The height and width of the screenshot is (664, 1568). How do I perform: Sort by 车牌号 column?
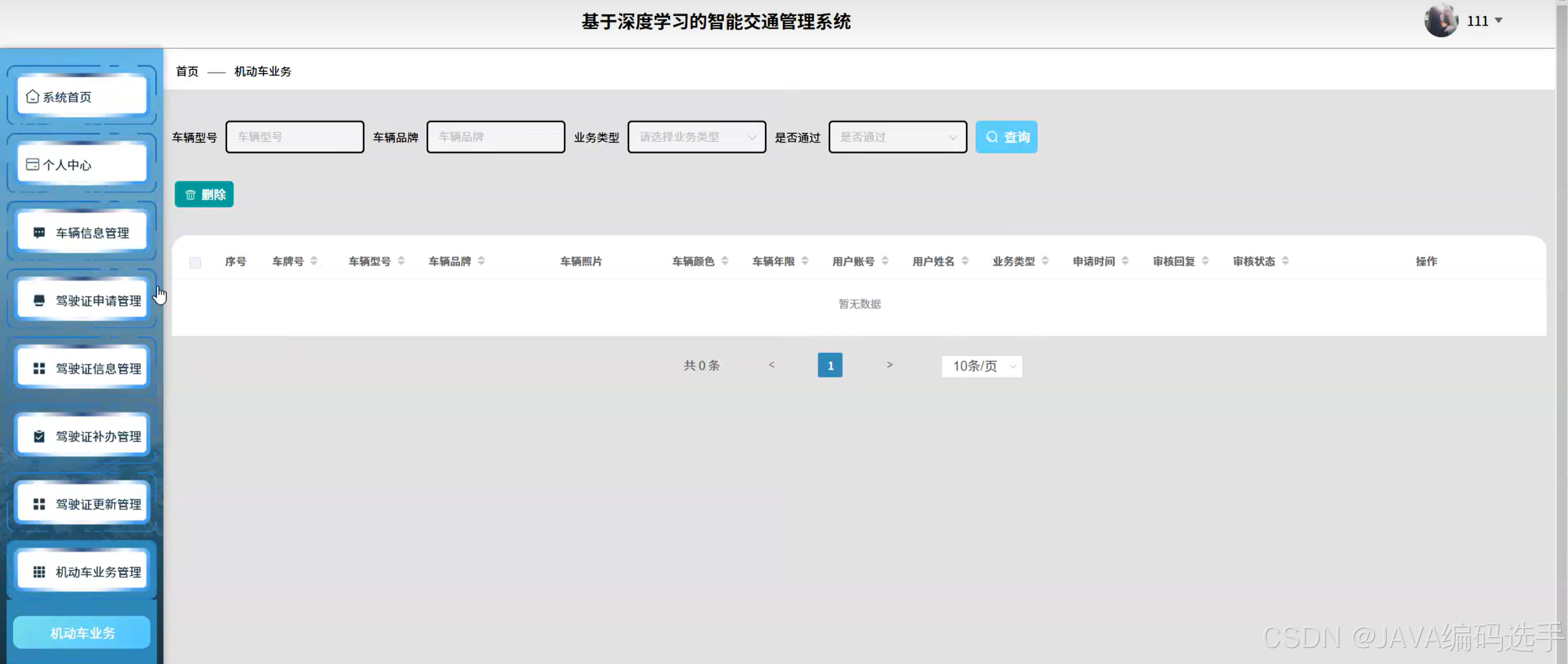click(313, 261)
